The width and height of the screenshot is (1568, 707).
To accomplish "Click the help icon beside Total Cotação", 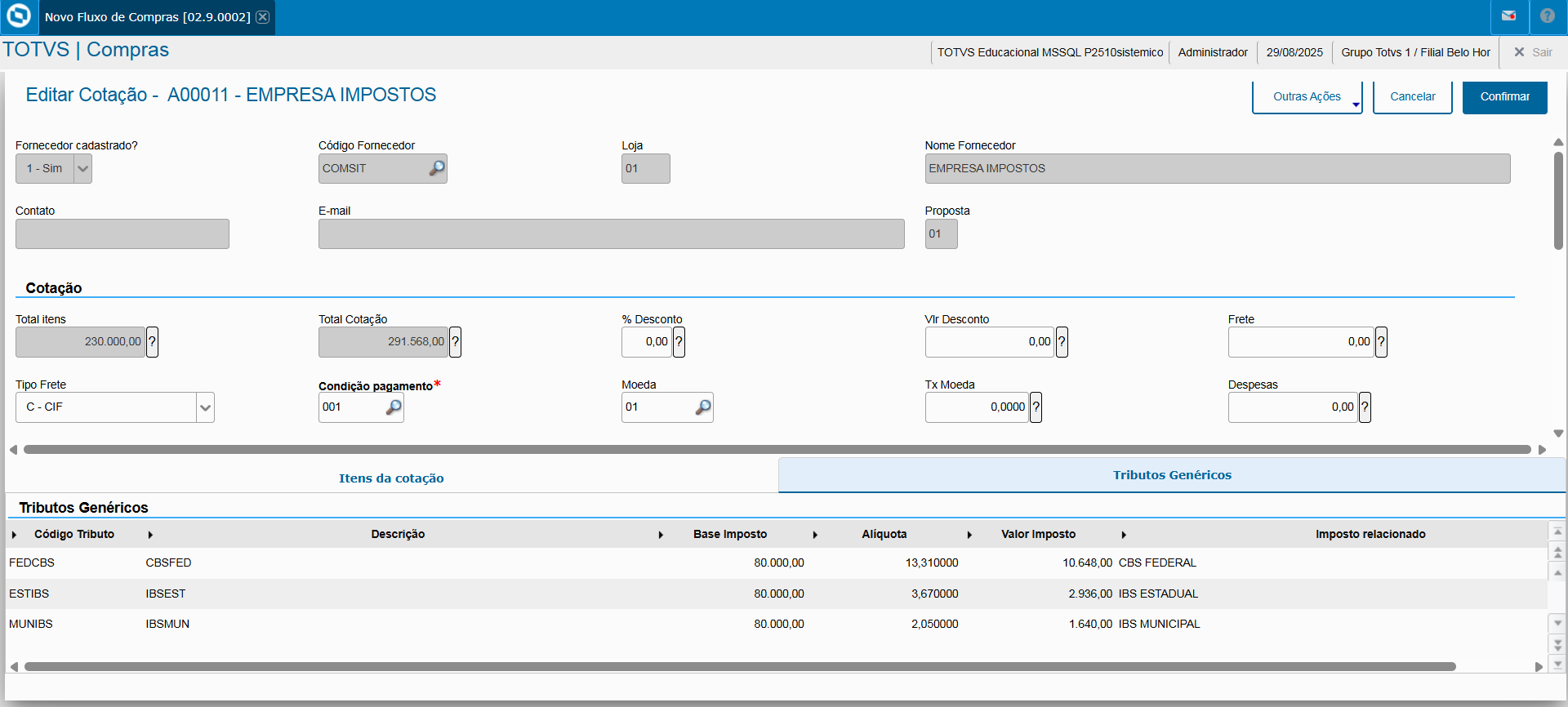I will (x=456, y=342).
